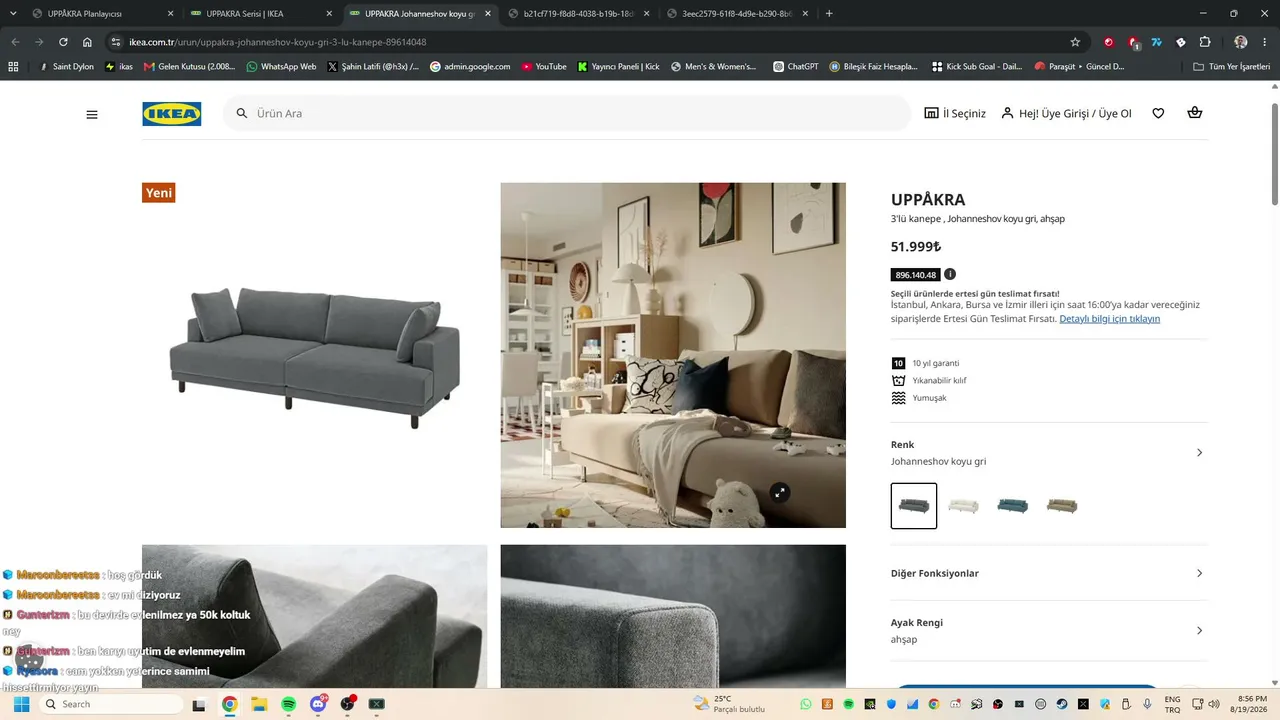
Task: Switch the ENG TRQ input language
Action: click(x=1172, y=704)
